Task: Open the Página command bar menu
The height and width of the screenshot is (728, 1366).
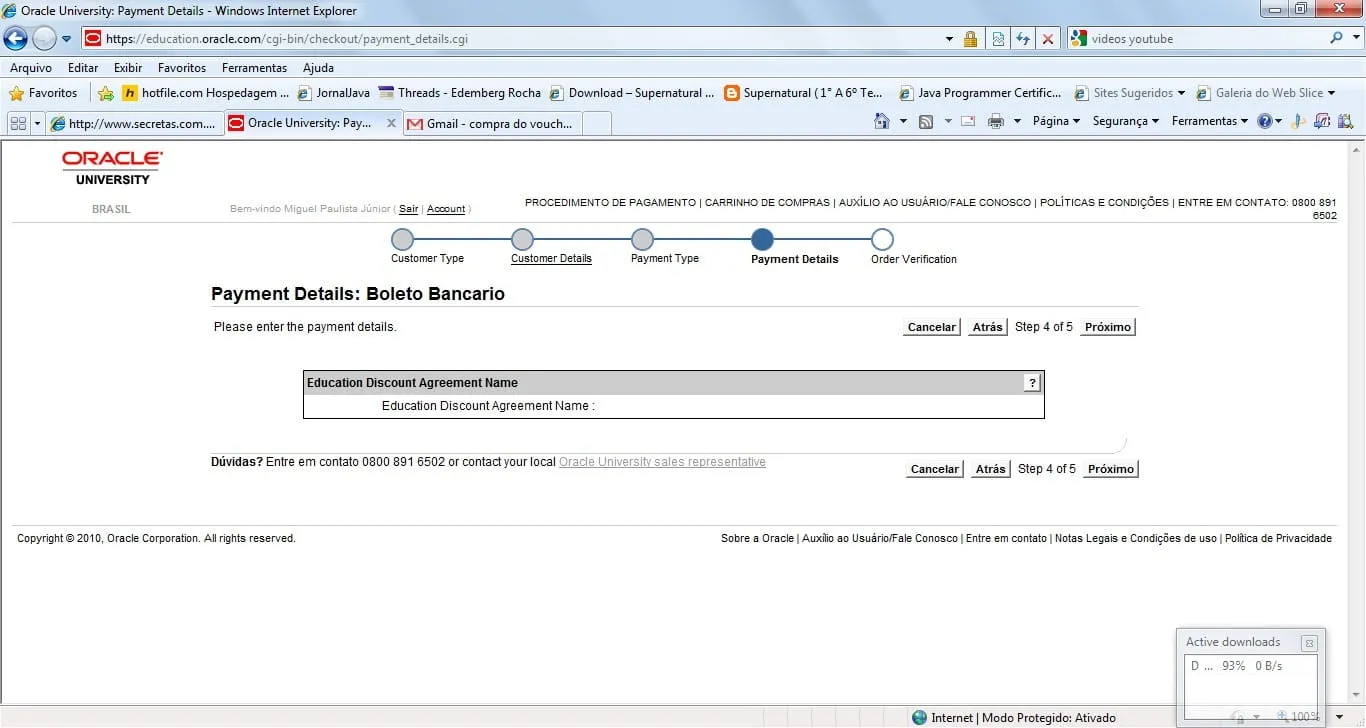Action: coord(1056,121)
